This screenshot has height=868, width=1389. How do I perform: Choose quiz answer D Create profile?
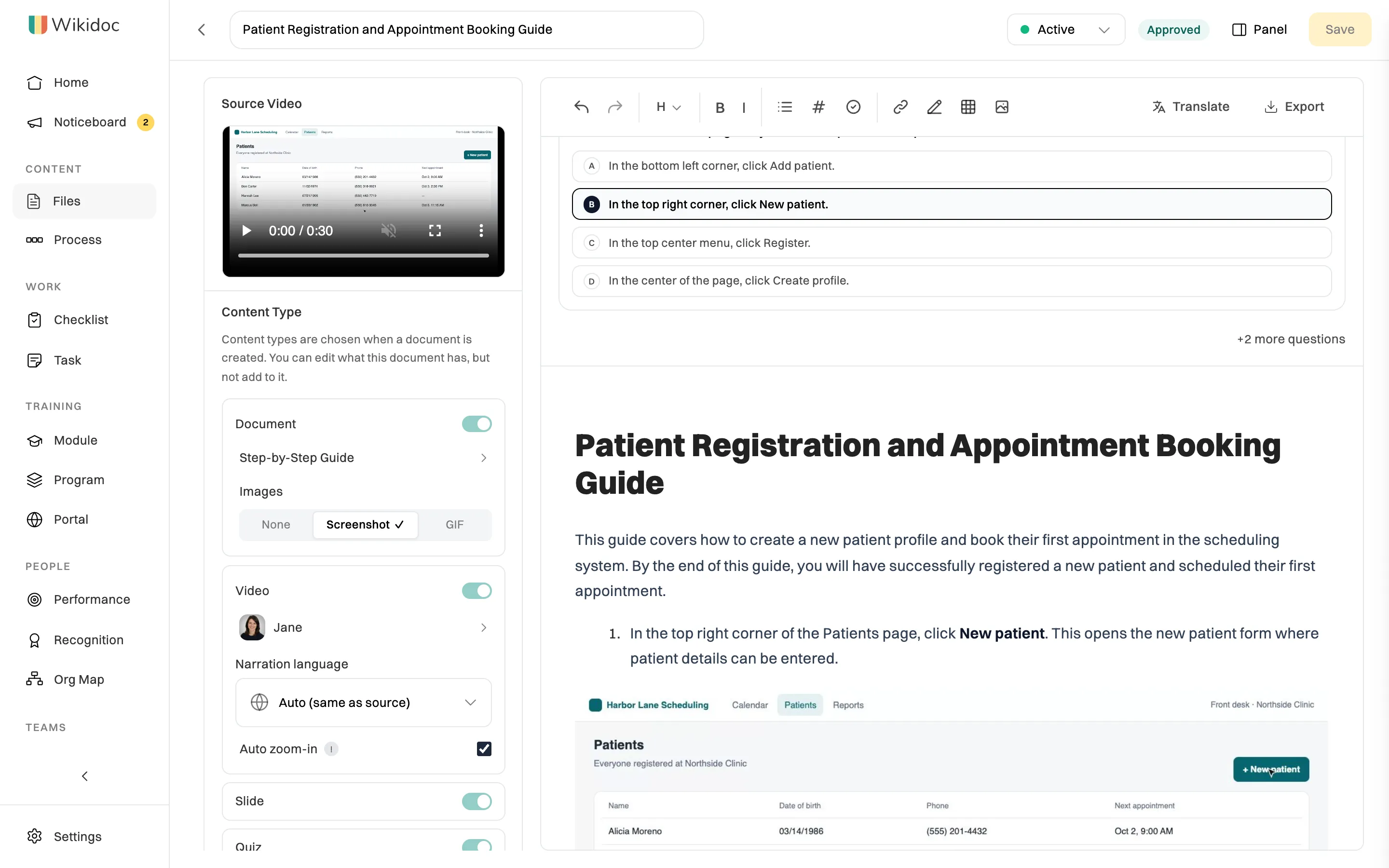[x=952, y=281]
